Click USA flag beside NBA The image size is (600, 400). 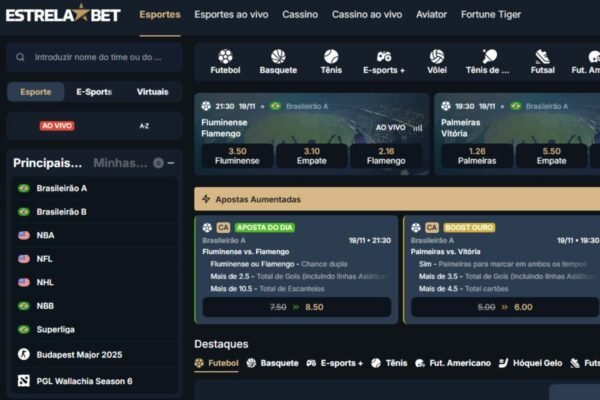[24, 235]
